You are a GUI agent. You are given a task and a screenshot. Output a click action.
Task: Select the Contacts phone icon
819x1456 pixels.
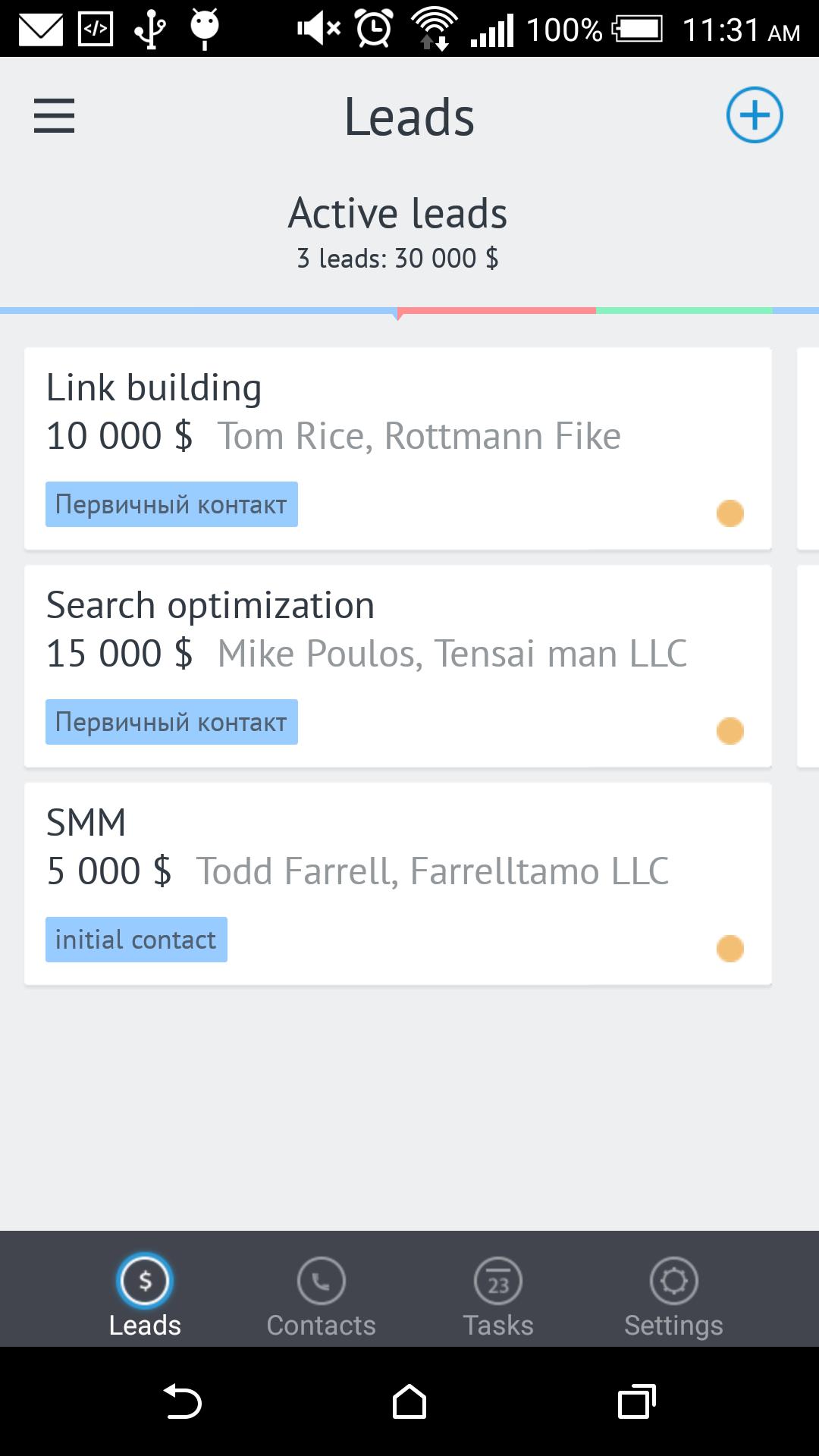(321, 1279)
